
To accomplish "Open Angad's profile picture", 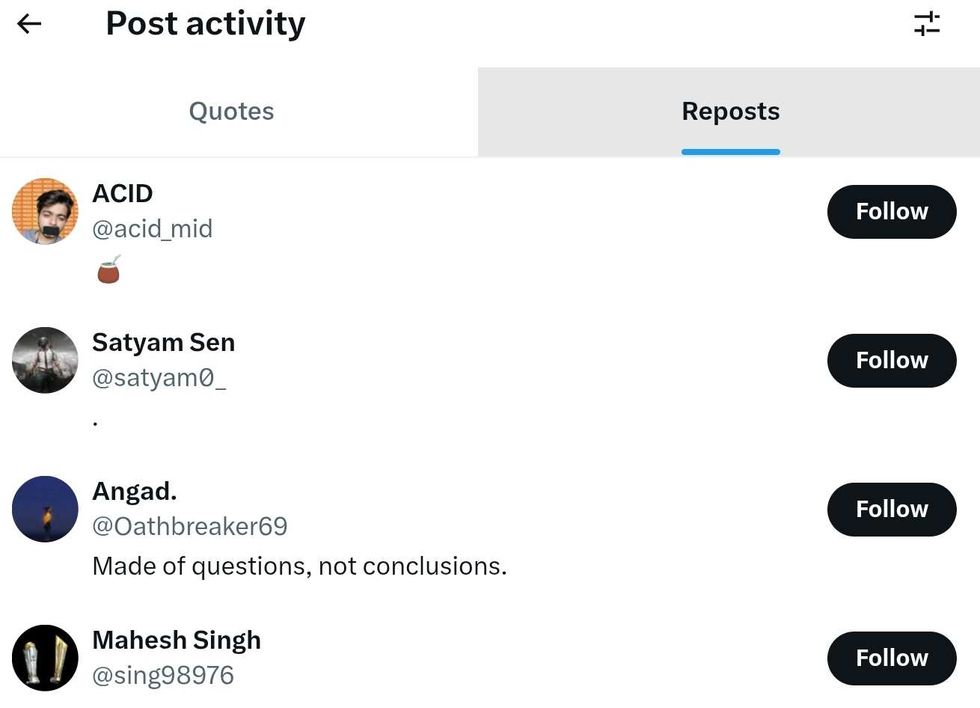I will pos(45,509).
